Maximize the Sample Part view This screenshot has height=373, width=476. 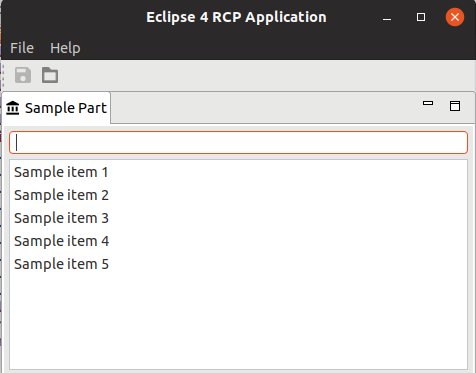click(455, 106)
